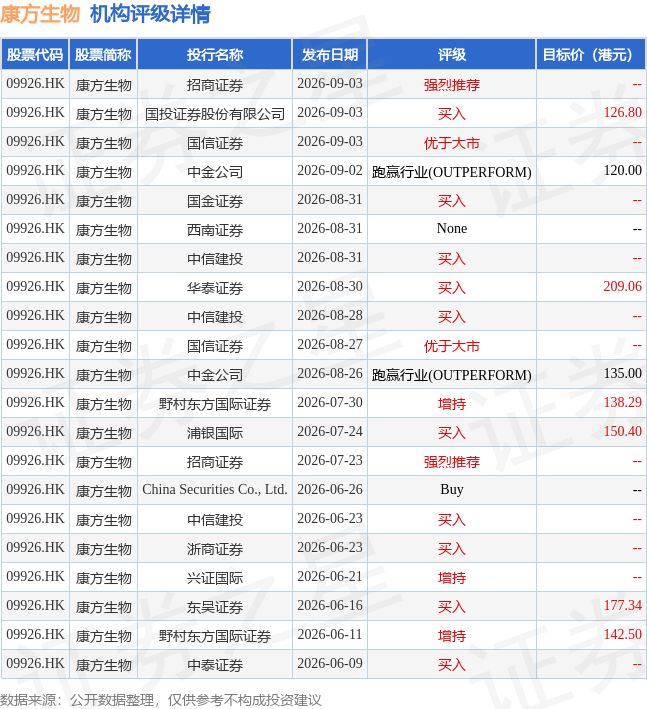Select the 国投证券股份有限公司 cell
647x709 pixels.
coord(215,113)
